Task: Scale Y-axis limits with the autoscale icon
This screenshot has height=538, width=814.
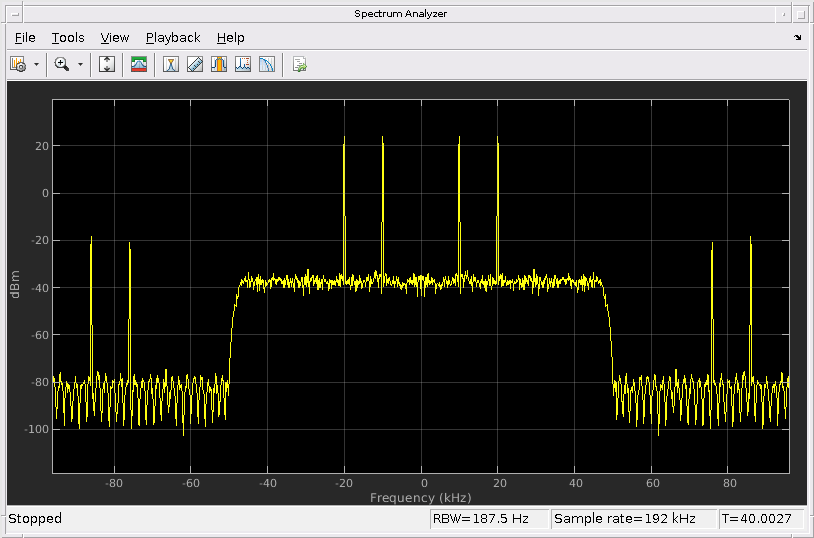Action: coord(107,64)
